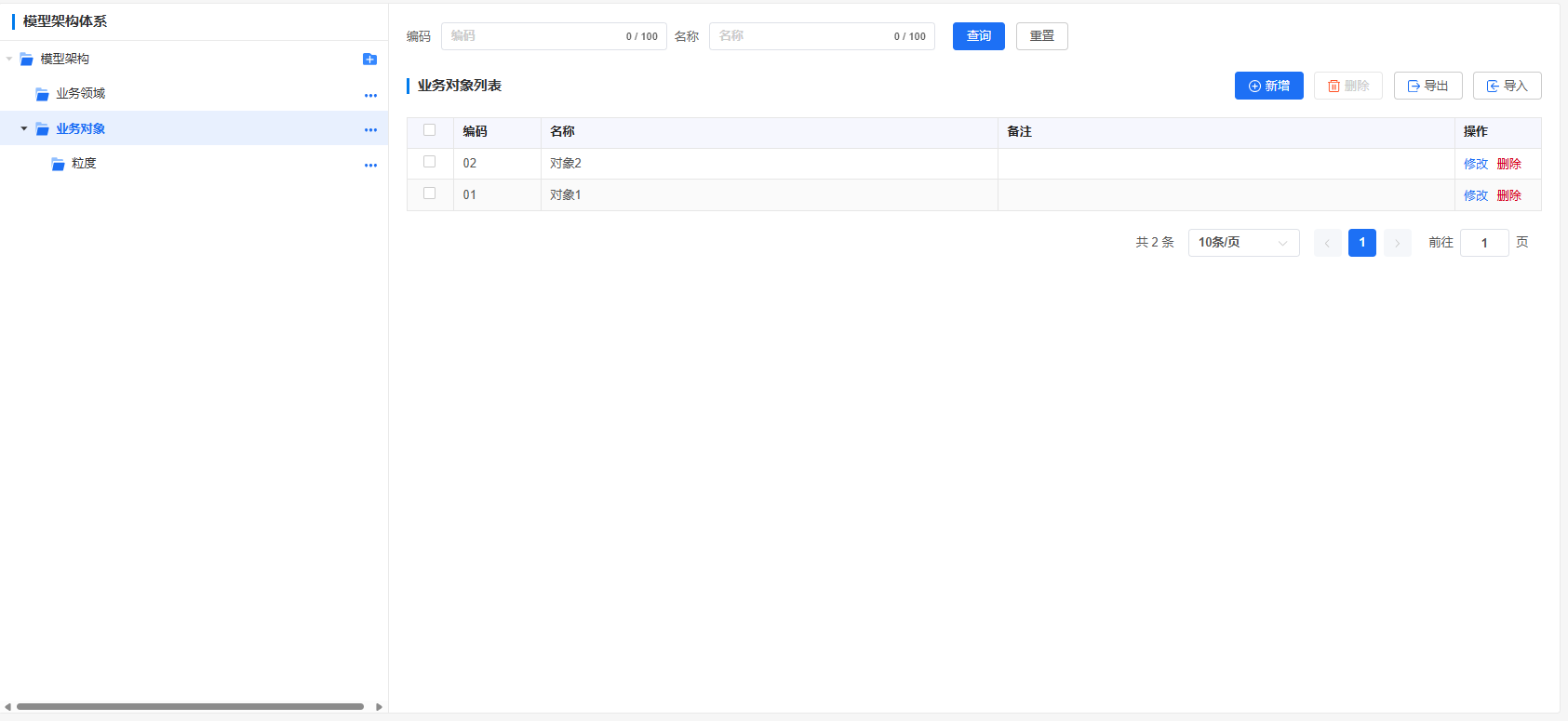Click 删除 for 对象1 row
The height and width of the screenshot is (721, 1568).
1509,195
